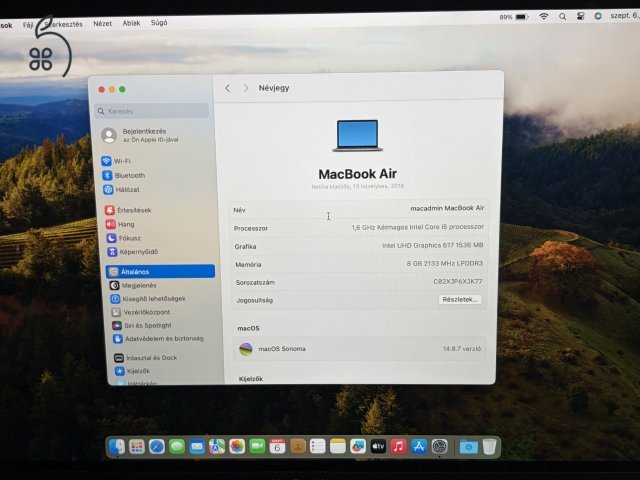Select Hang sound settings
Screen dimensions: 640x480
(120, 224)
